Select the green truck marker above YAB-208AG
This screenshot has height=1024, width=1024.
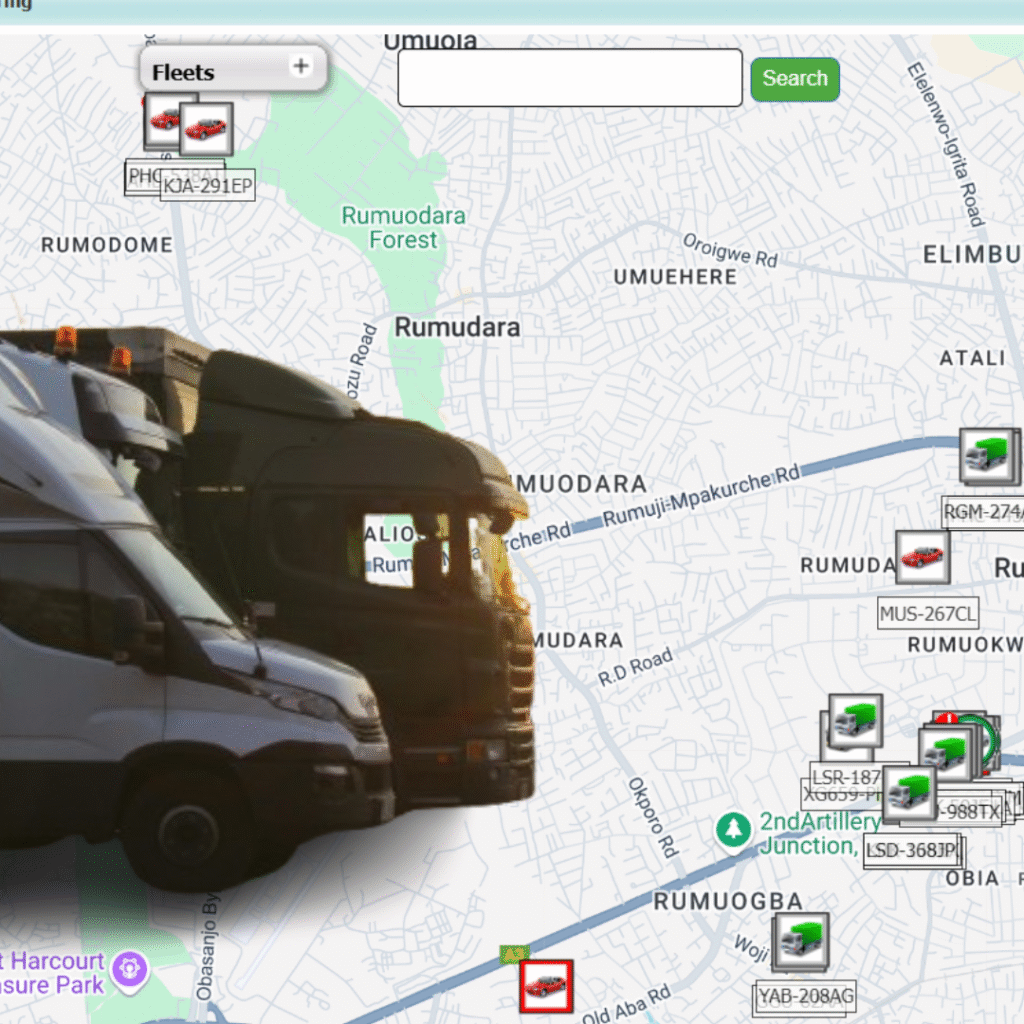[x=801, y=940]
